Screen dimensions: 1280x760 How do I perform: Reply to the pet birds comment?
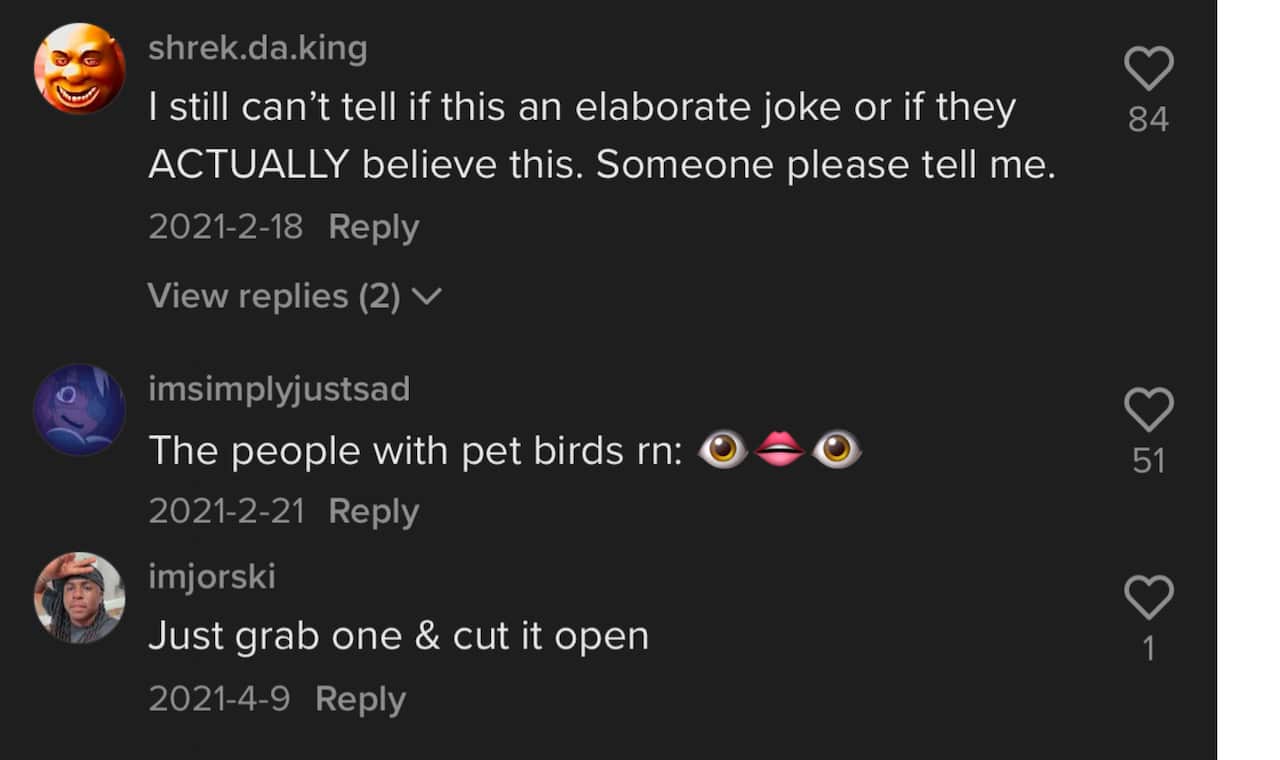(x=373, y=511)
